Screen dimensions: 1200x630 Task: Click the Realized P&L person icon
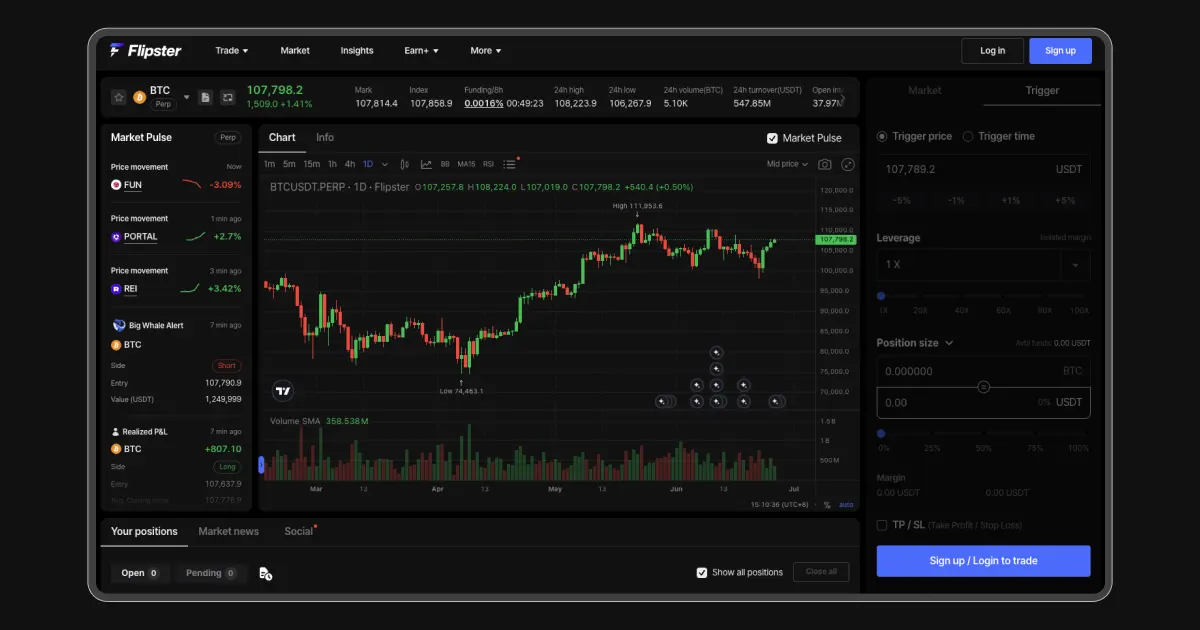pos(116,431)
